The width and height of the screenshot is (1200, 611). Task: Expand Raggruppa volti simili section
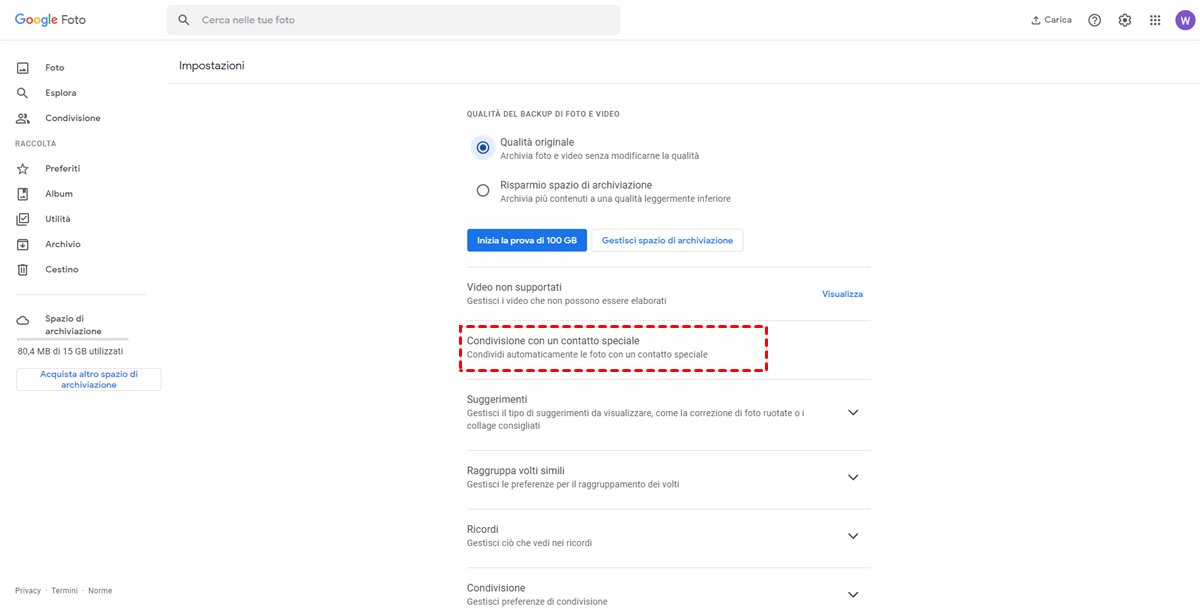pyautogui.click(x=853, y=477)
